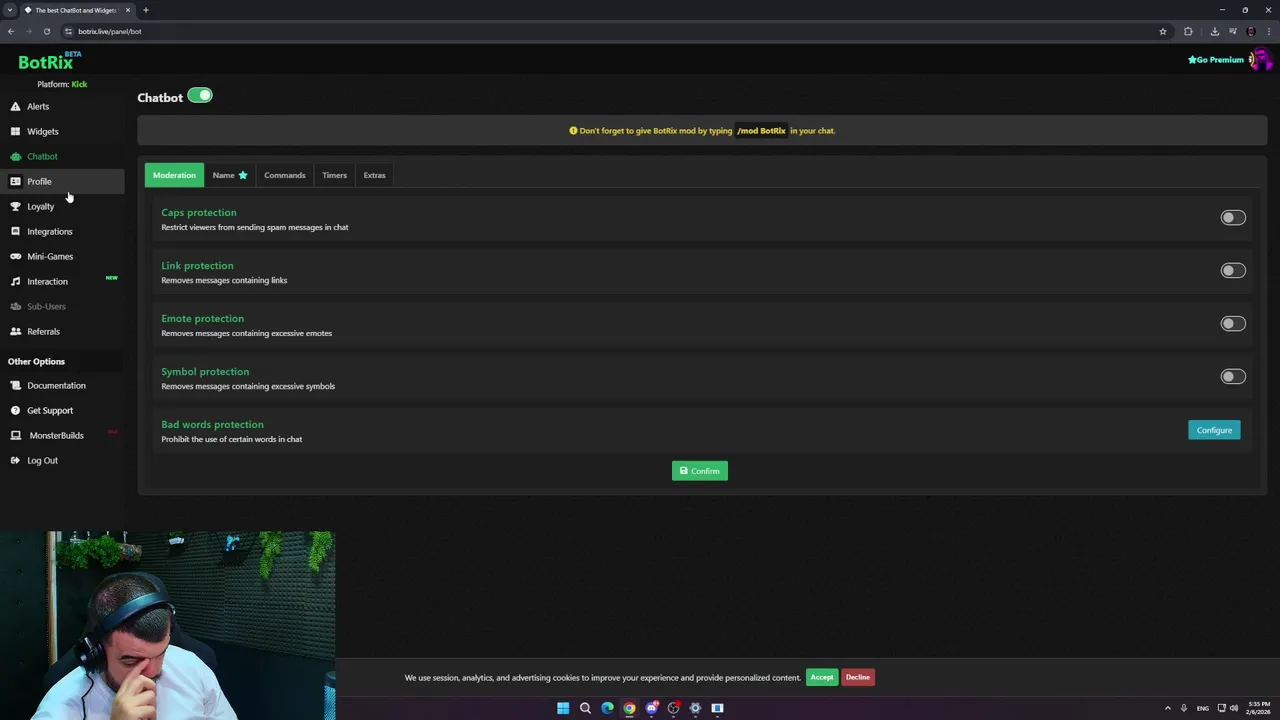Click the green Confirm button
This screenshot has width=1280, height=720.
click(700, 471)
